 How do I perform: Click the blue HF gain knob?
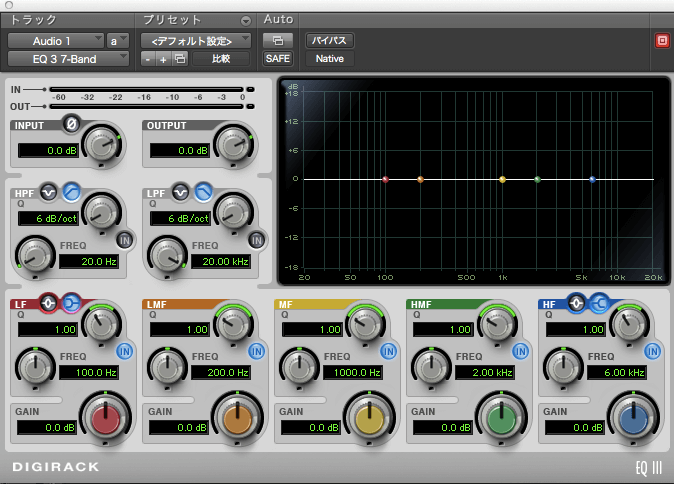pos(633,418)
